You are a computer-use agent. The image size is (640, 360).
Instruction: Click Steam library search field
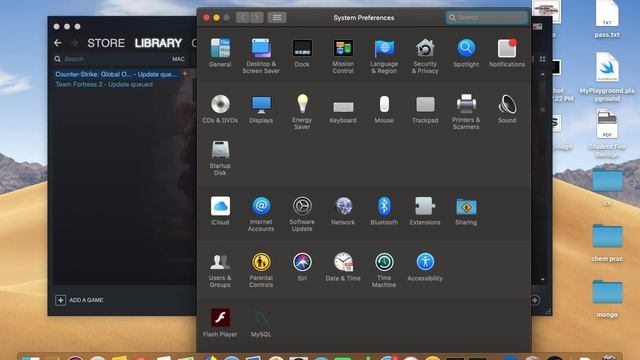(110, 59)
